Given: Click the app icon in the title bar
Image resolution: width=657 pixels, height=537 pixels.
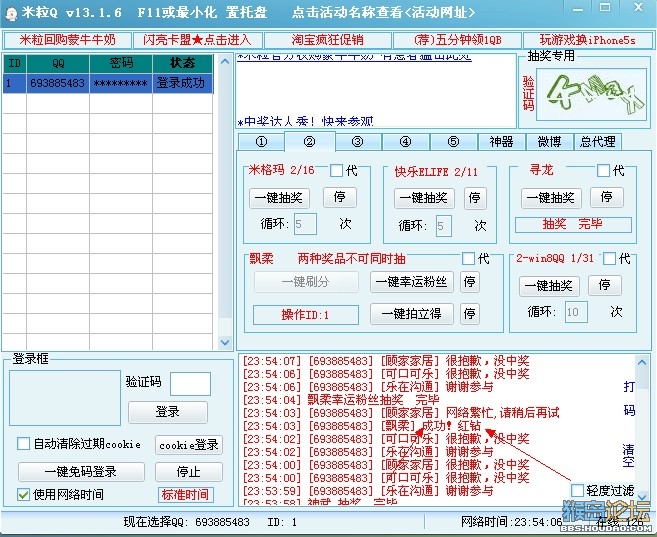Looking at the screenshot, I should (x=11, y=14).
